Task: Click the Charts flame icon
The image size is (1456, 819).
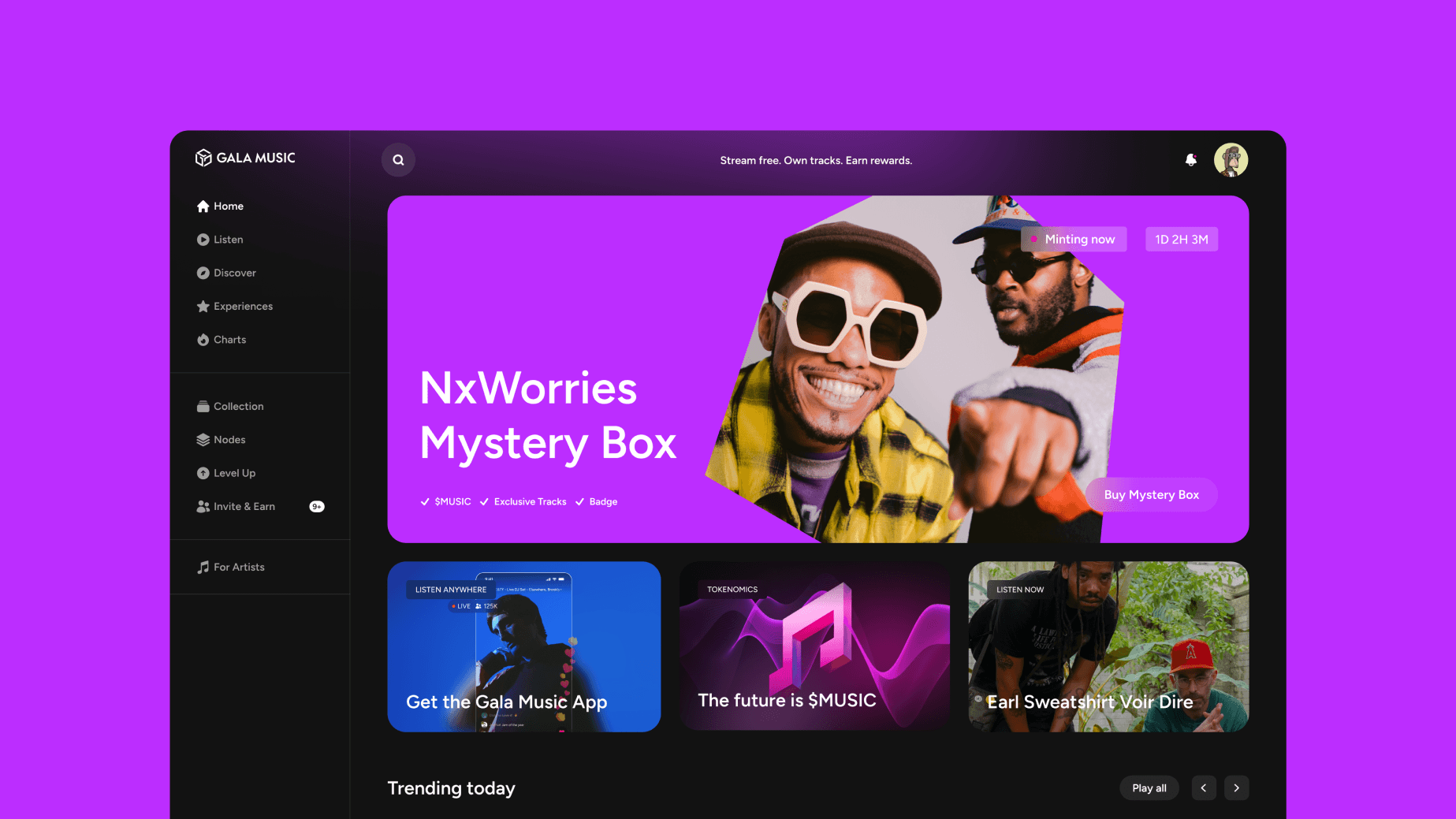Action: [x=203, y=340]
